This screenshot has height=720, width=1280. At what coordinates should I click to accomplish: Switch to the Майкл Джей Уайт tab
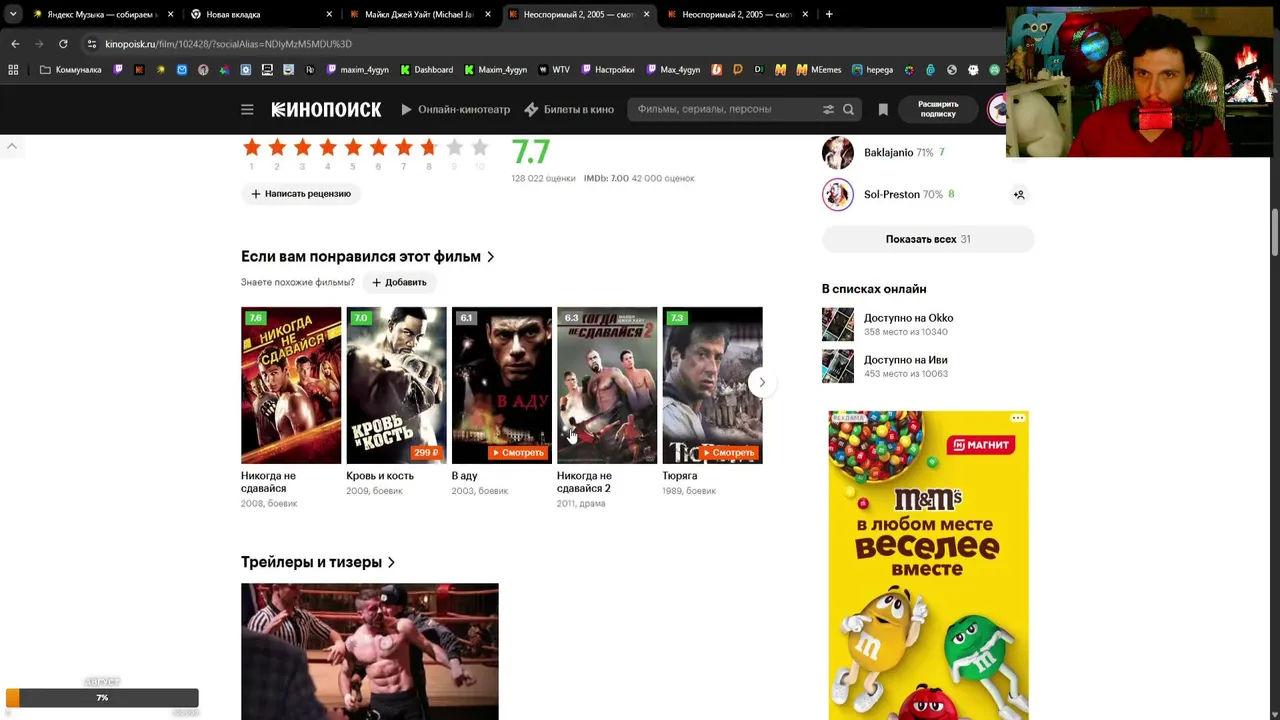419,14
